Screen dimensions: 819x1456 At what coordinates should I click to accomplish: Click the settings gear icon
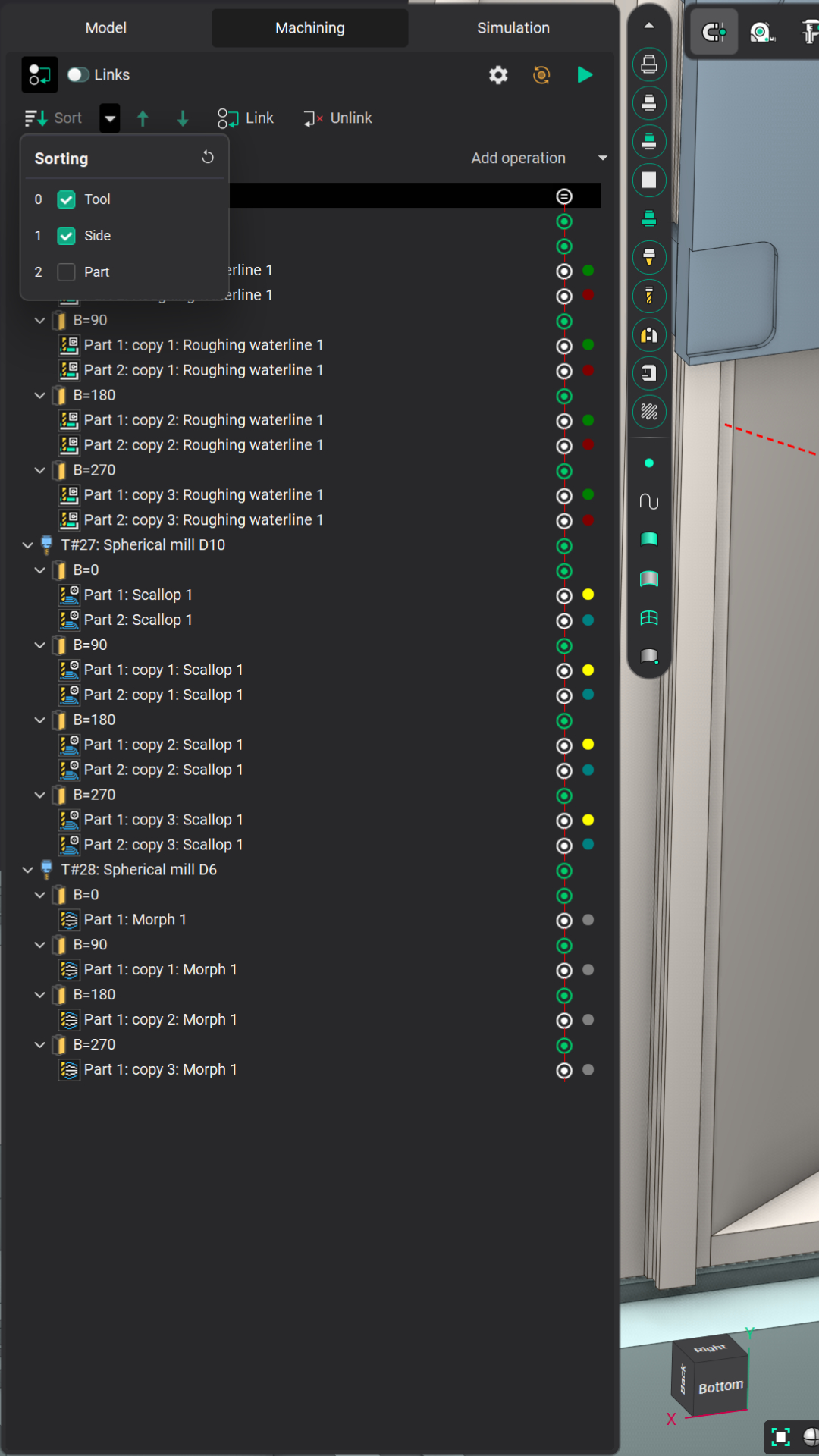[x=498, y=75]
